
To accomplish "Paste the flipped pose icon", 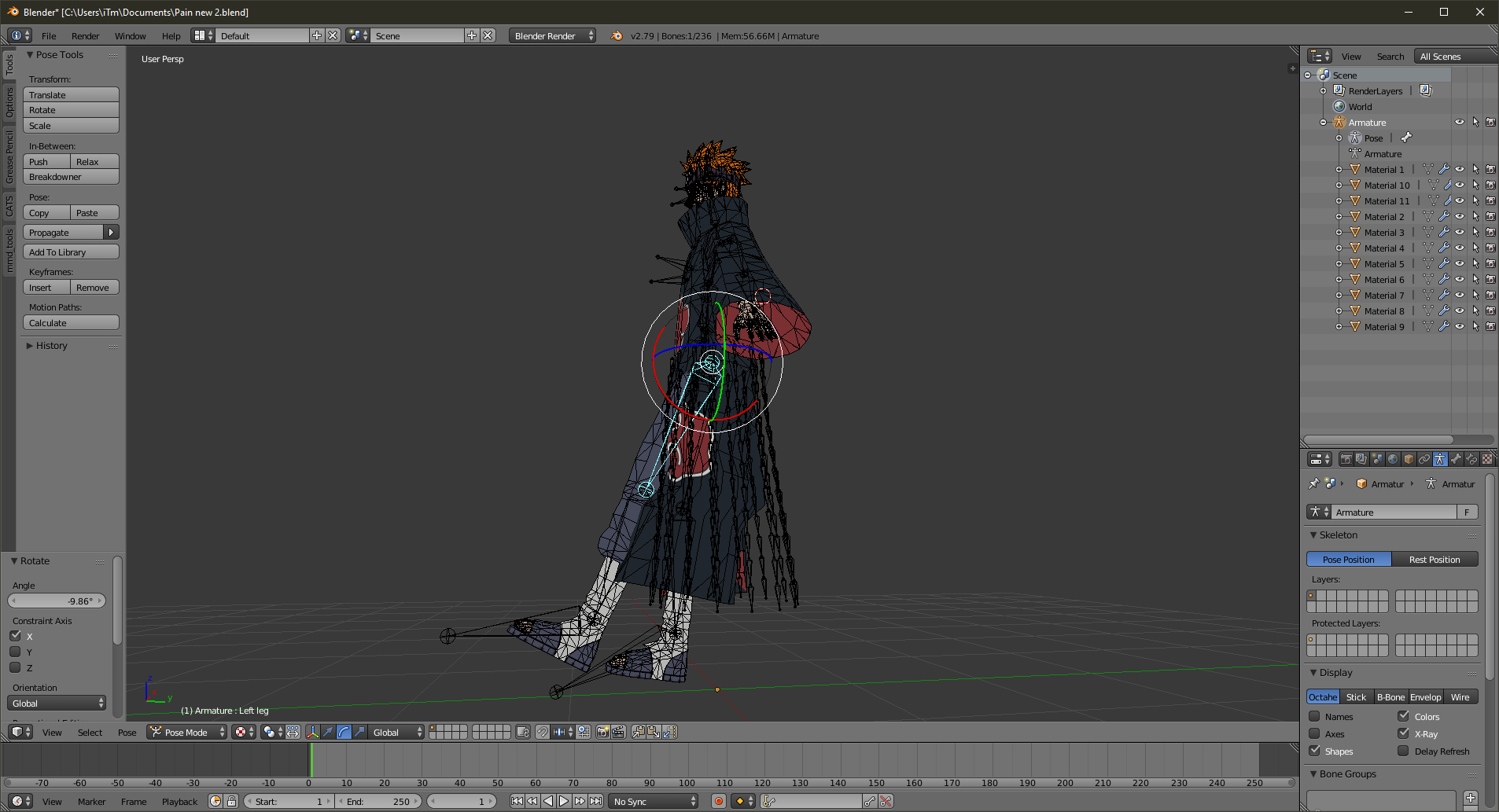I will pyautogui.click(x=669, y=733).
